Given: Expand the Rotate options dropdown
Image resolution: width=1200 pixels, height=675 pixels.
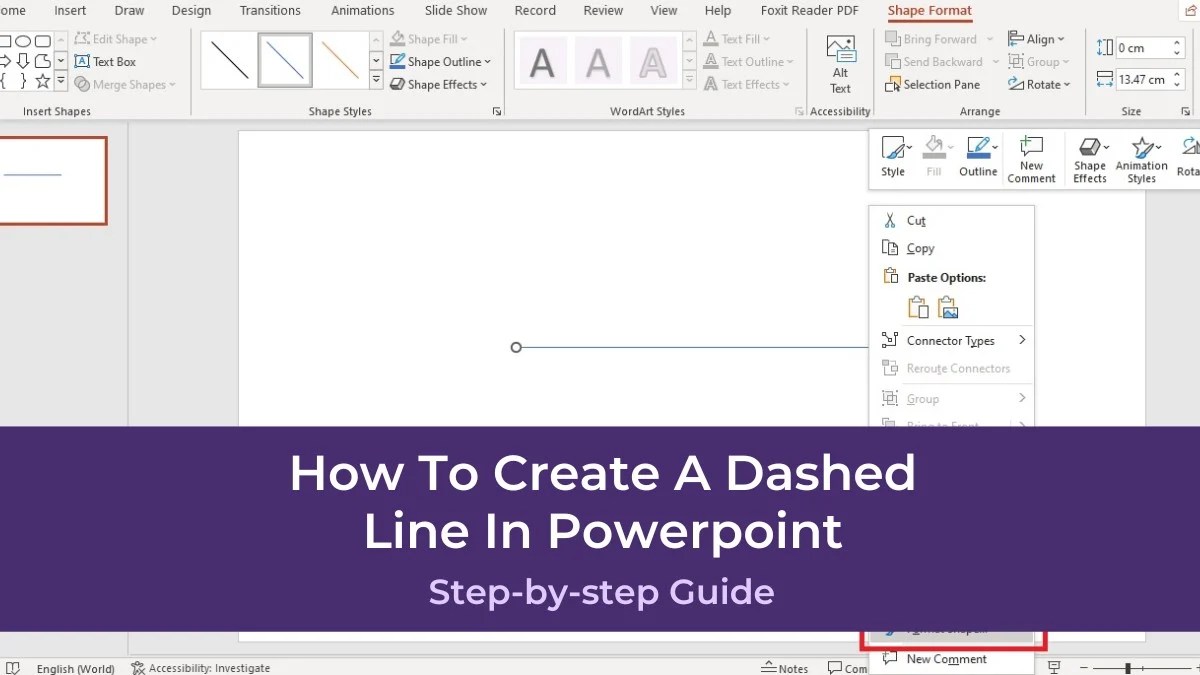Looking at the screenshot, I should (1040, 84).
